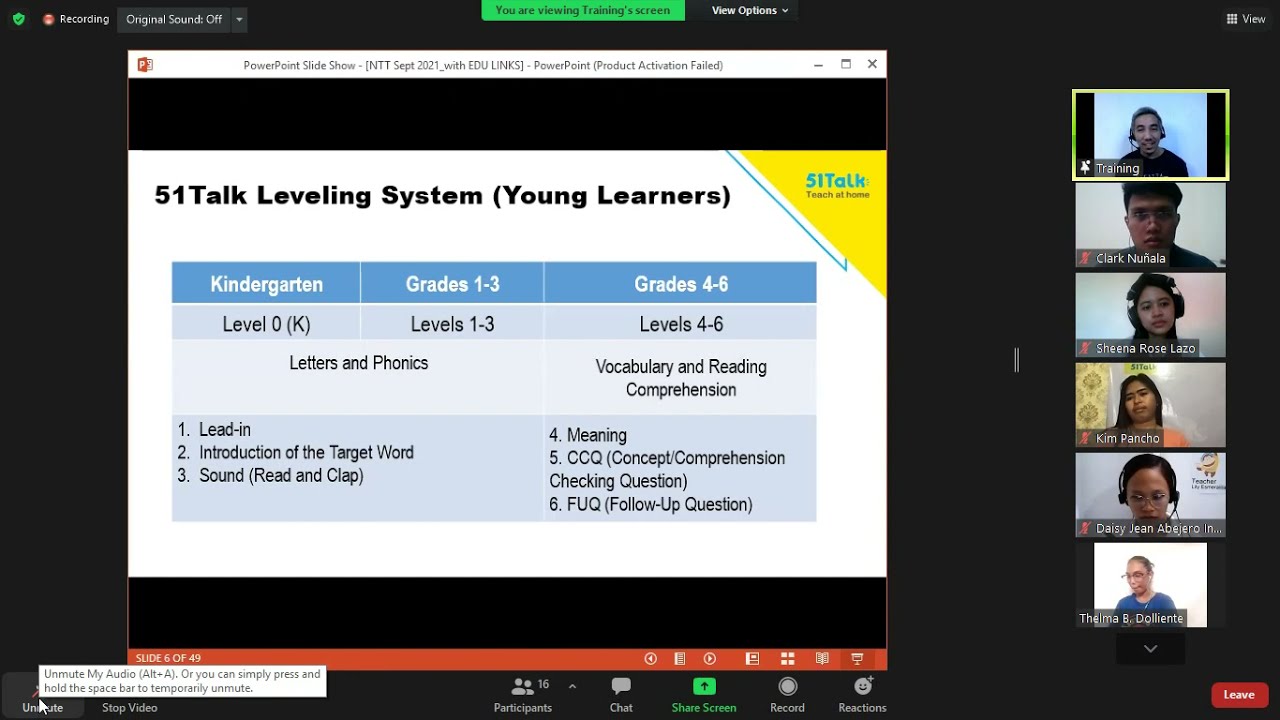The width and height of the screenshot is (1280, 720).
Task: Select Sheena Rose Lazo's video thumbnail
Action: click(1150, 315)
